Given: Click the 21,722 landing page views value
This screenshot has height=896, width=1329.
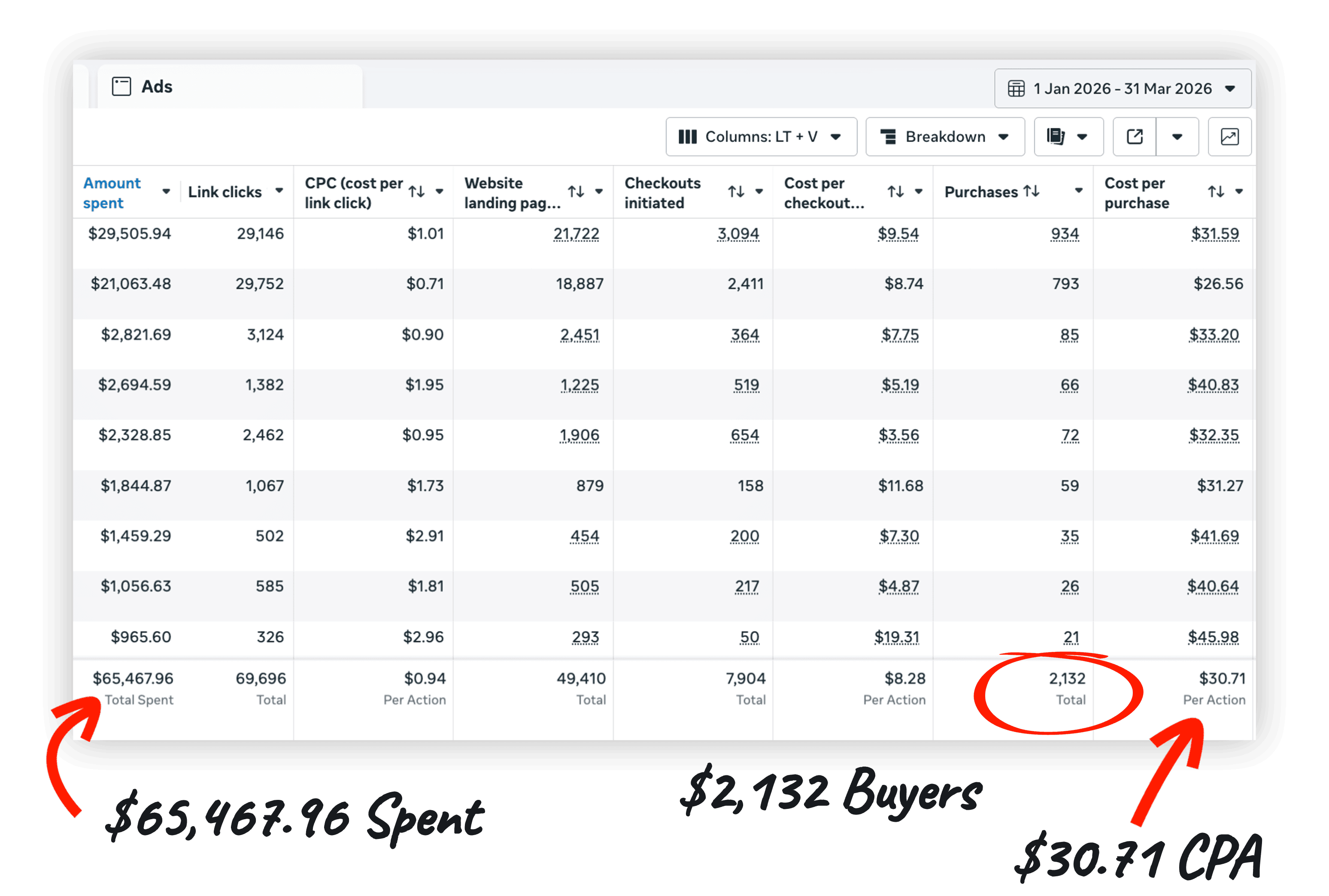Looking at the screenshot, I should pos(576,234).
